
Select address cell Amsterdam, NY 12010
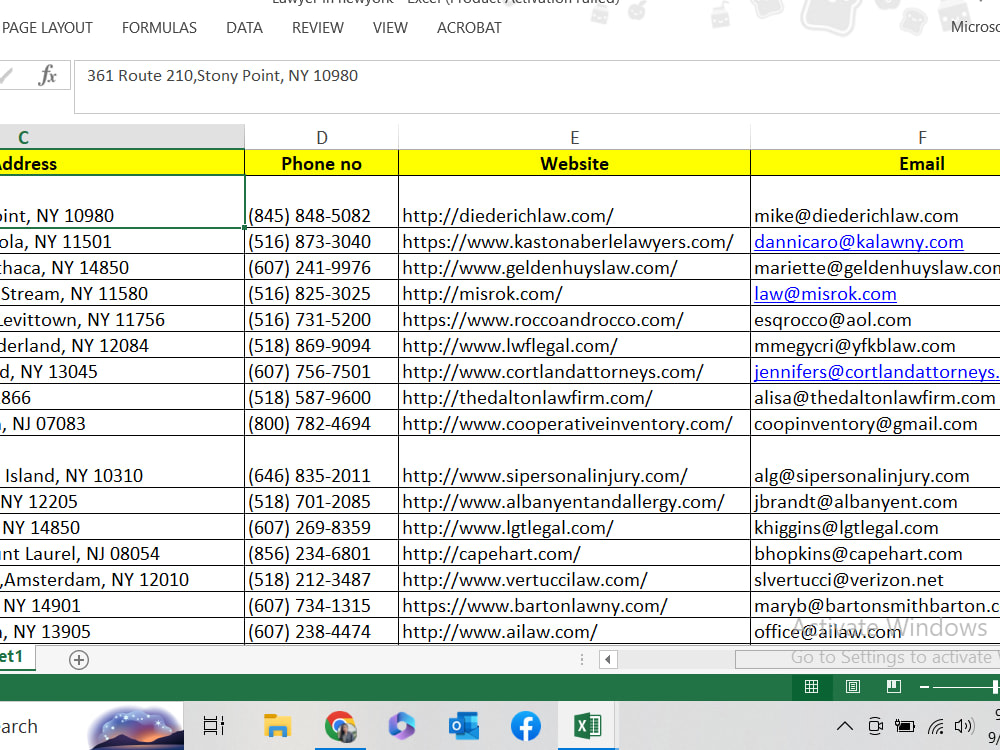coord(122,580)
